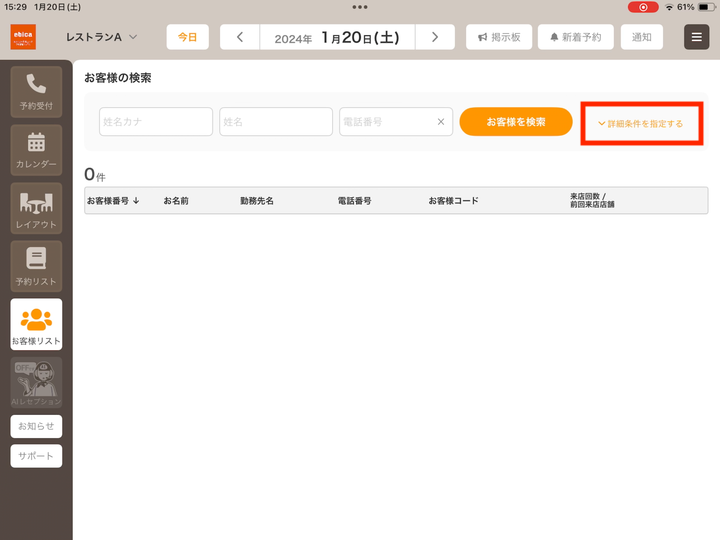Viewport: 720px width, 540px height.
Task: Tap the screen recording indicator
Action: [x=643, y=7]
